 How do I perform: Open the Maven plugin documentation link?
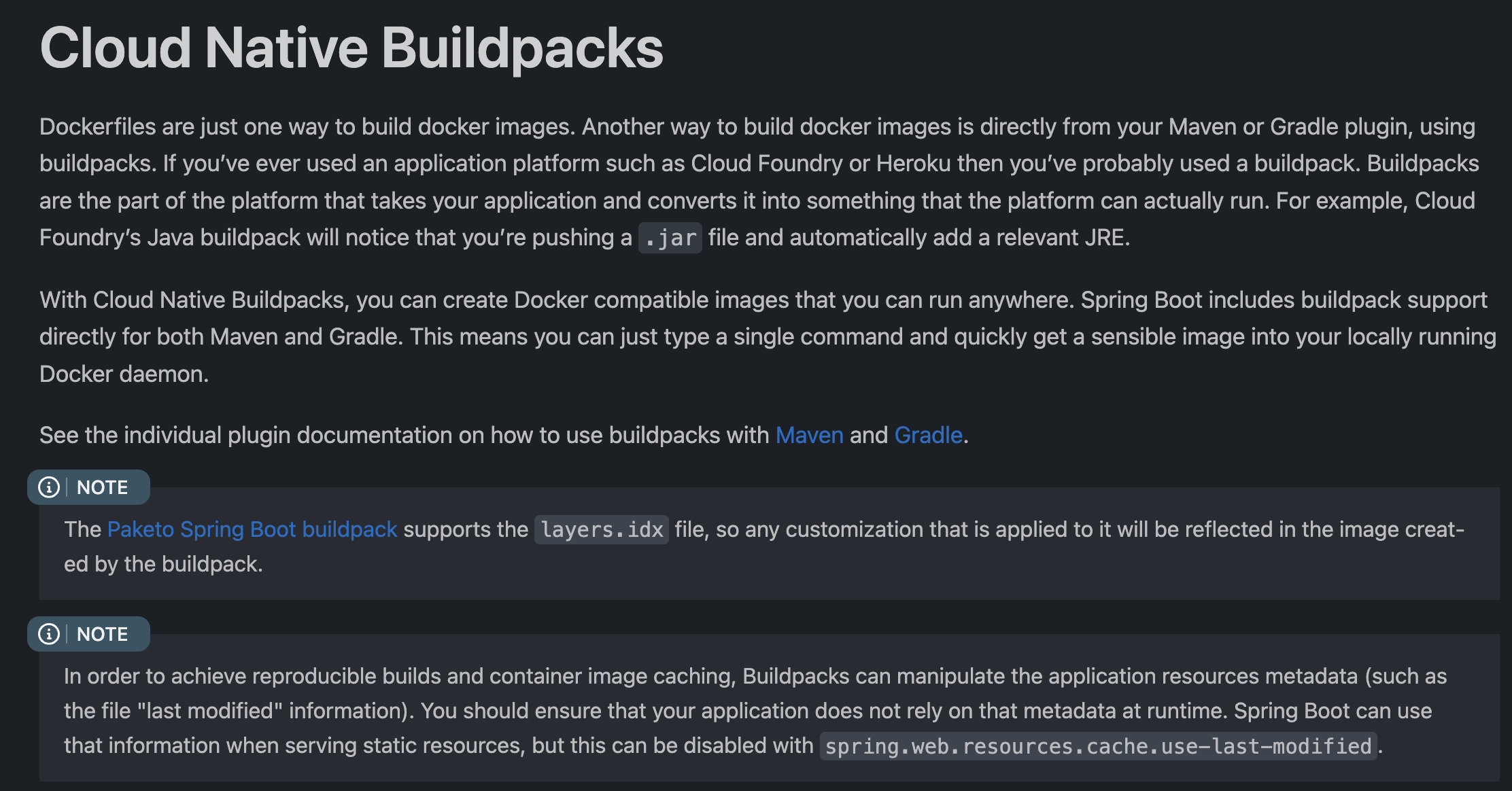(x=809, y=435)
